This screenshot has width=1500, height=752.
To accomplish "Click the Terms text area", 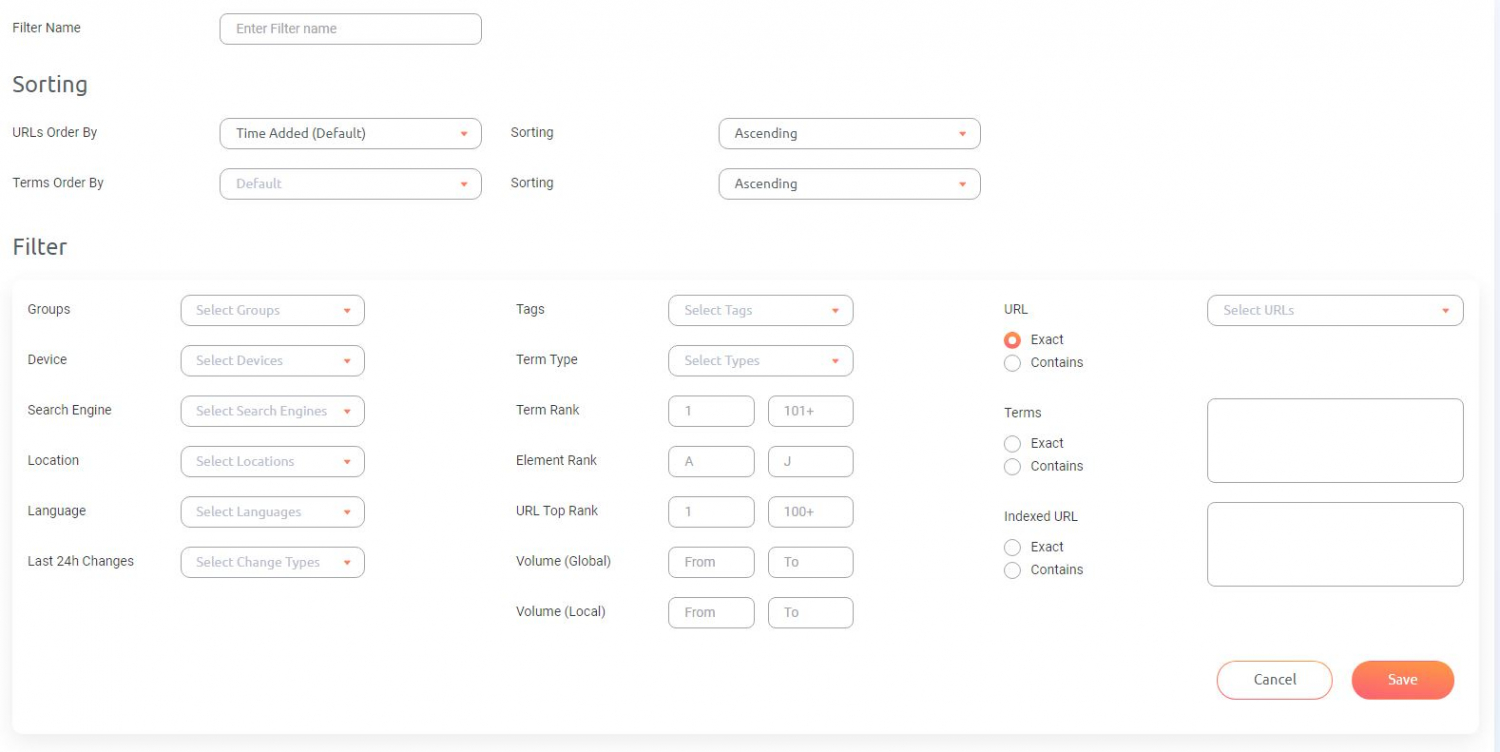I will point(1334,440).
